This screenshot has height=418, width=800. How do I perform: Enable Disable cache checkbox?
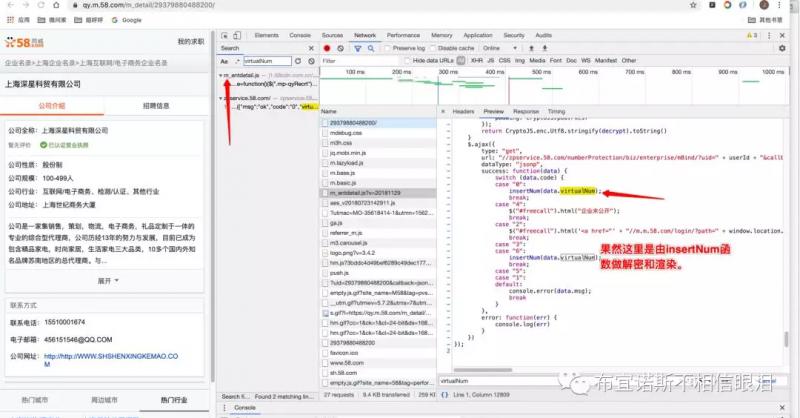point(433,48)
